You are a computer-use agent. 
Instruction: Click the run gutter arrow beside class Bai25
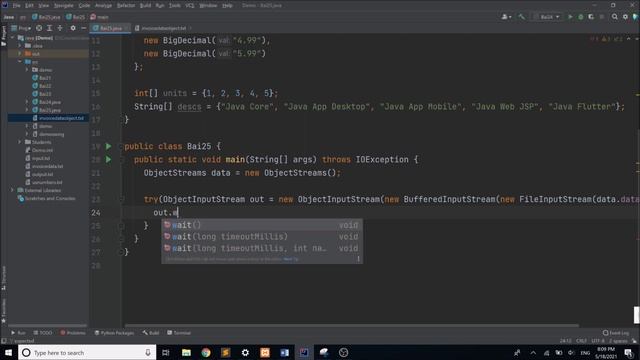109,146
